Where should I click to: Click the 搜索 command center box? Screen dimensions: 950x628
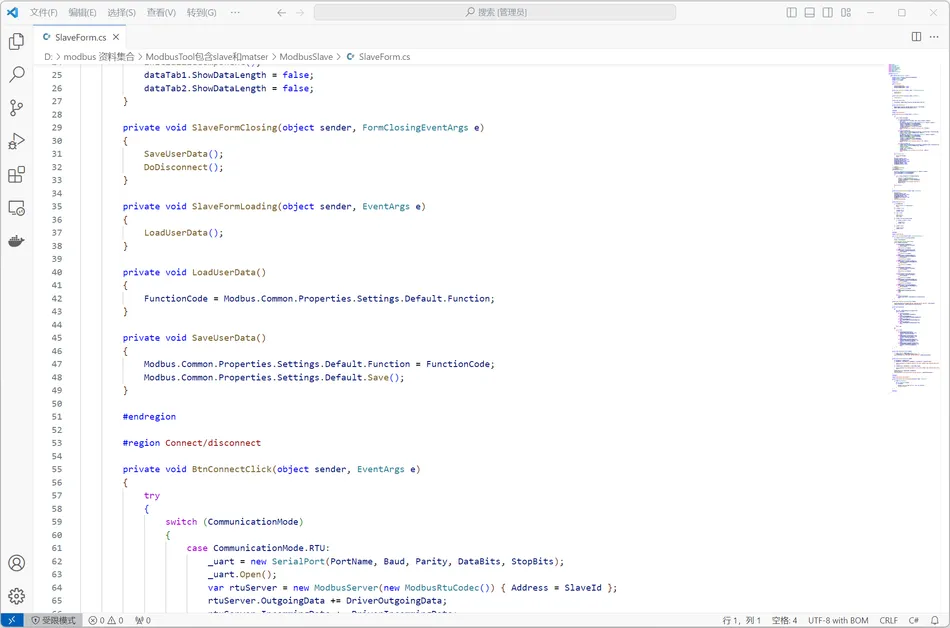(x=495, y=12)
